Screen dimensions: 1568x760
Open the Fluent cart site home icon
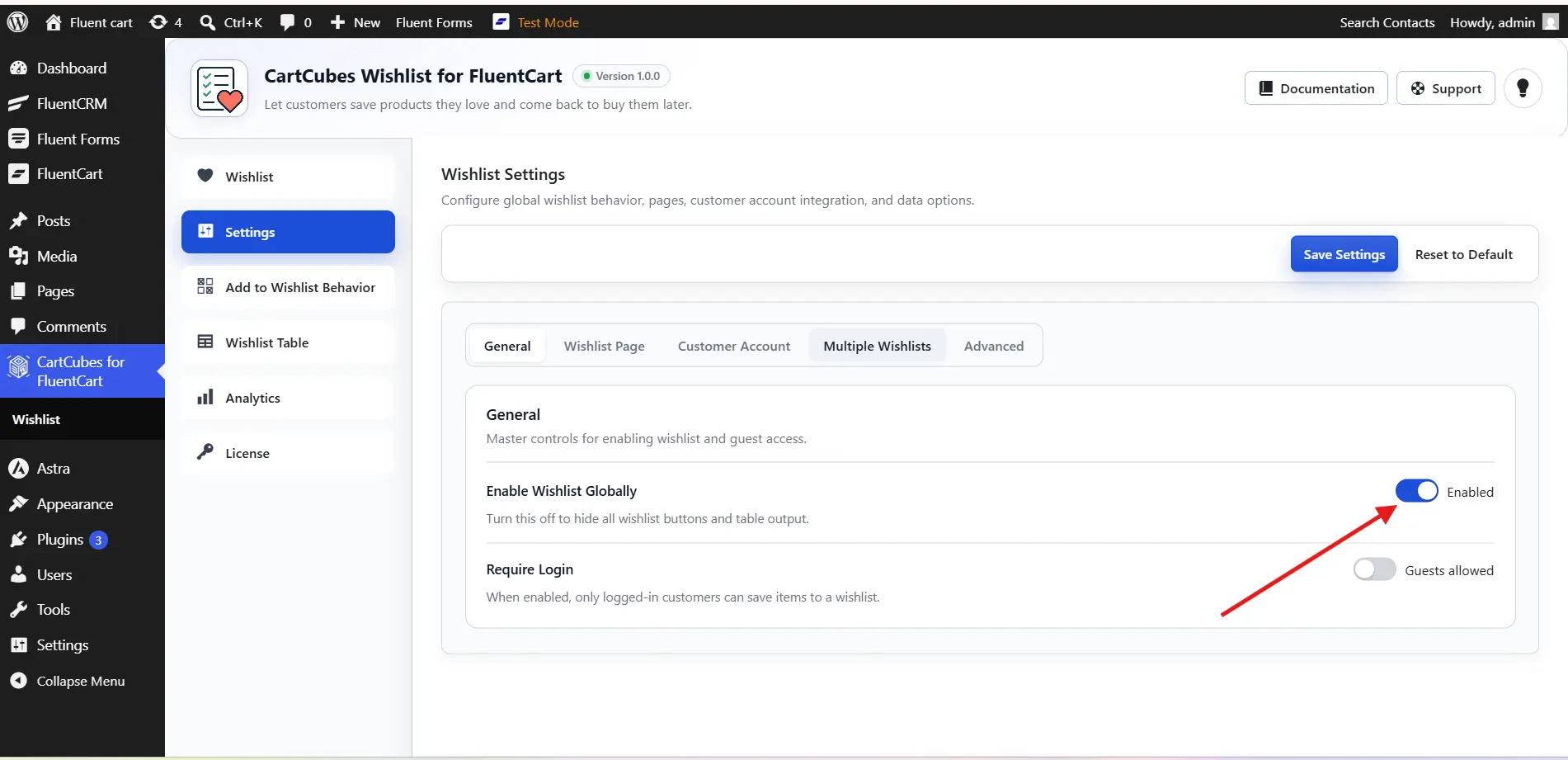[54, 22]
